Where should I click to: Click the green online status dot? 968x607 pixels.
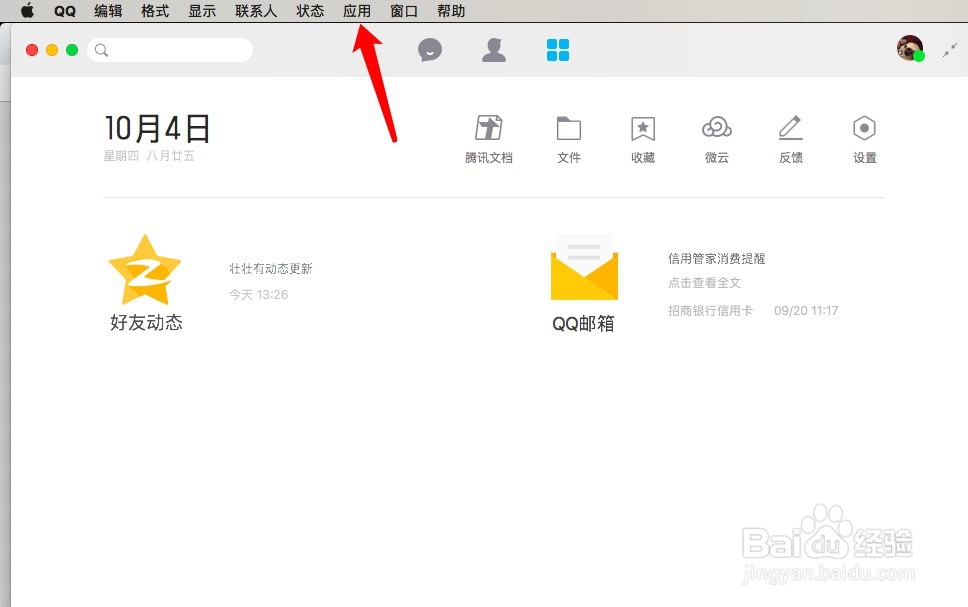point(919,56)
